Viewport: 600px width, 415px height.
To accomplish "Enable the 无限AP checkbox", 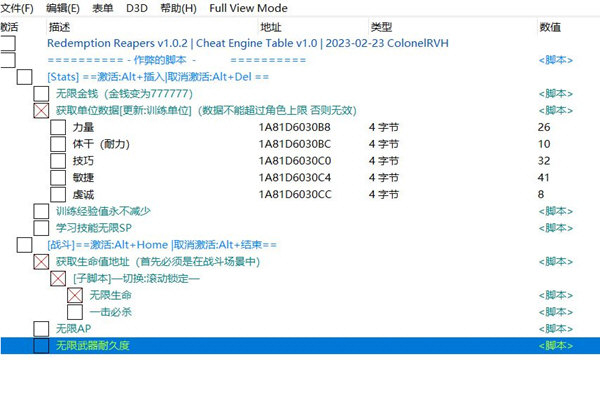I will (41, 328).
